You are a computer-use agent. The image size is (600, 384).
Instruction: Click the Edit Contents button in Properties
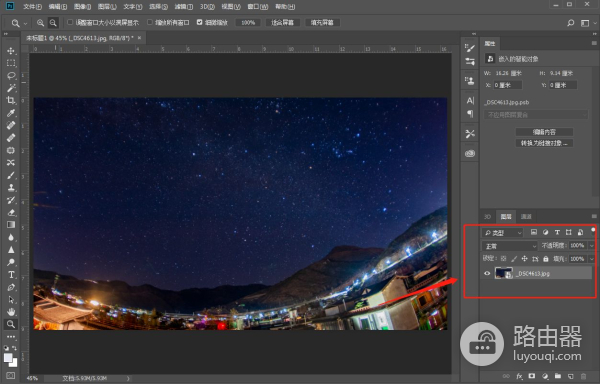544,132
